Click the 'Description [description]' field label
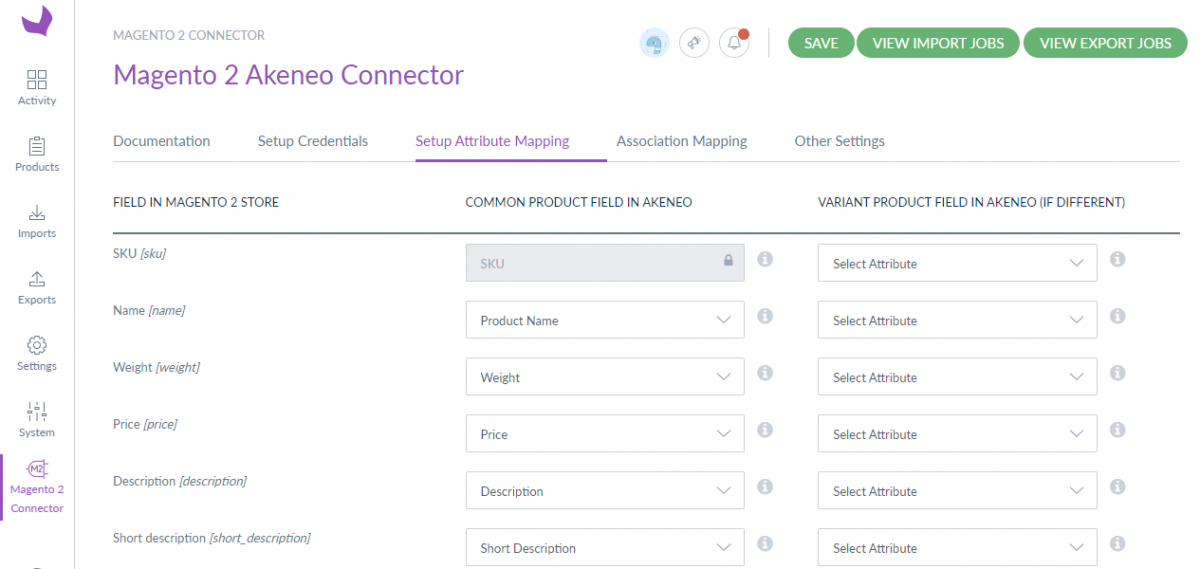The image size is (1200, 569). [180, 481]
